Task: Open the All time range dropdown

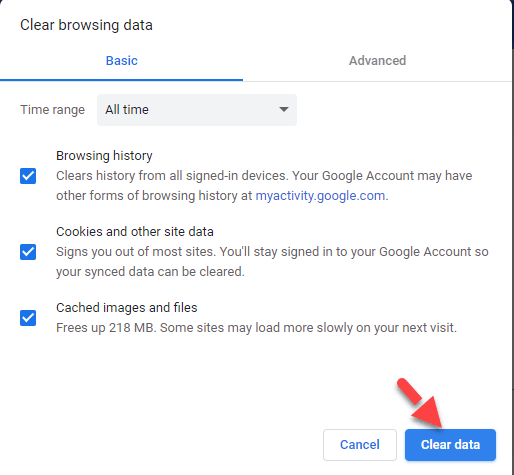Action: [197, 110]
